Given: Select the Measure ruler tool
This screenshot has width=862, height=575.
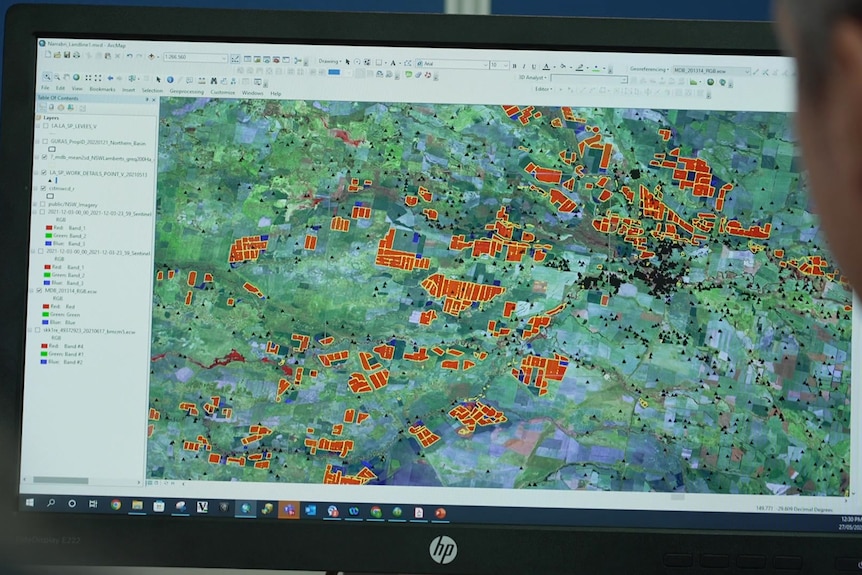Looking at the screenshot, I should [x=202, y=81].
